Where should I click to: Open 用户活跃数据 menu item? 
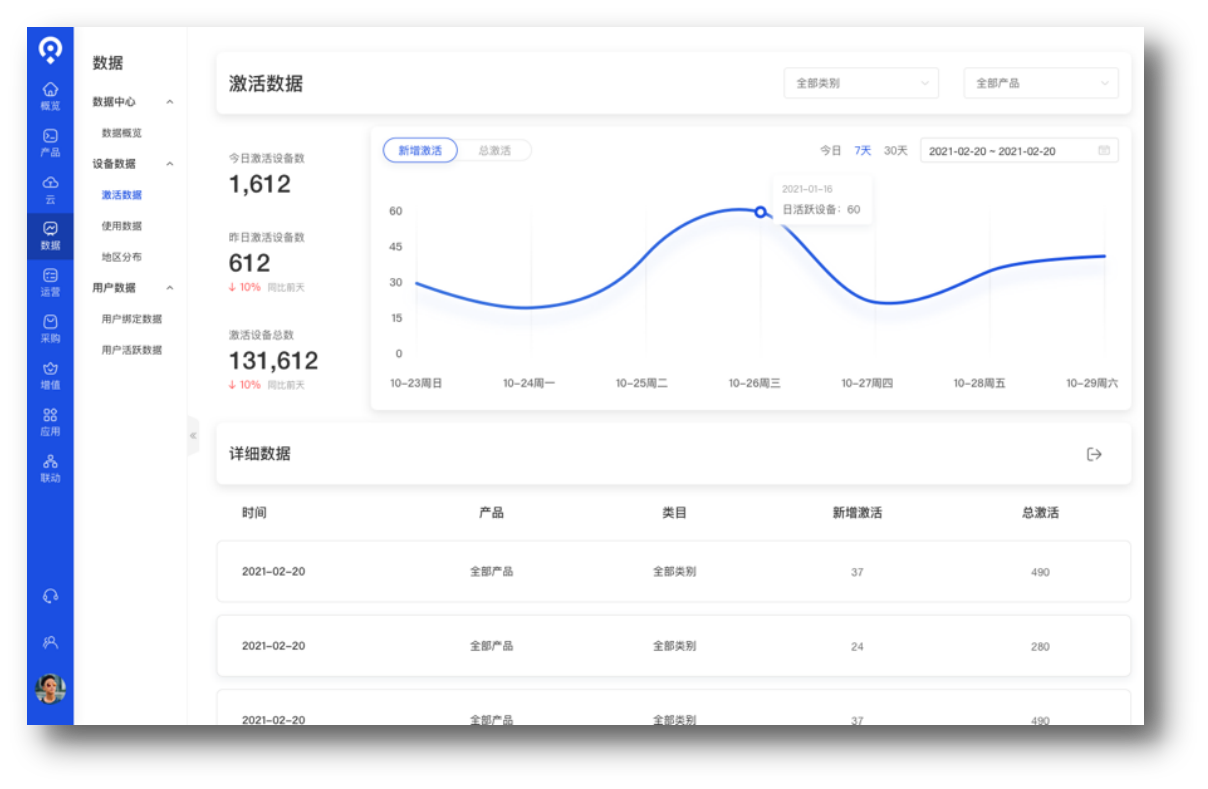[x=132, y=350]
